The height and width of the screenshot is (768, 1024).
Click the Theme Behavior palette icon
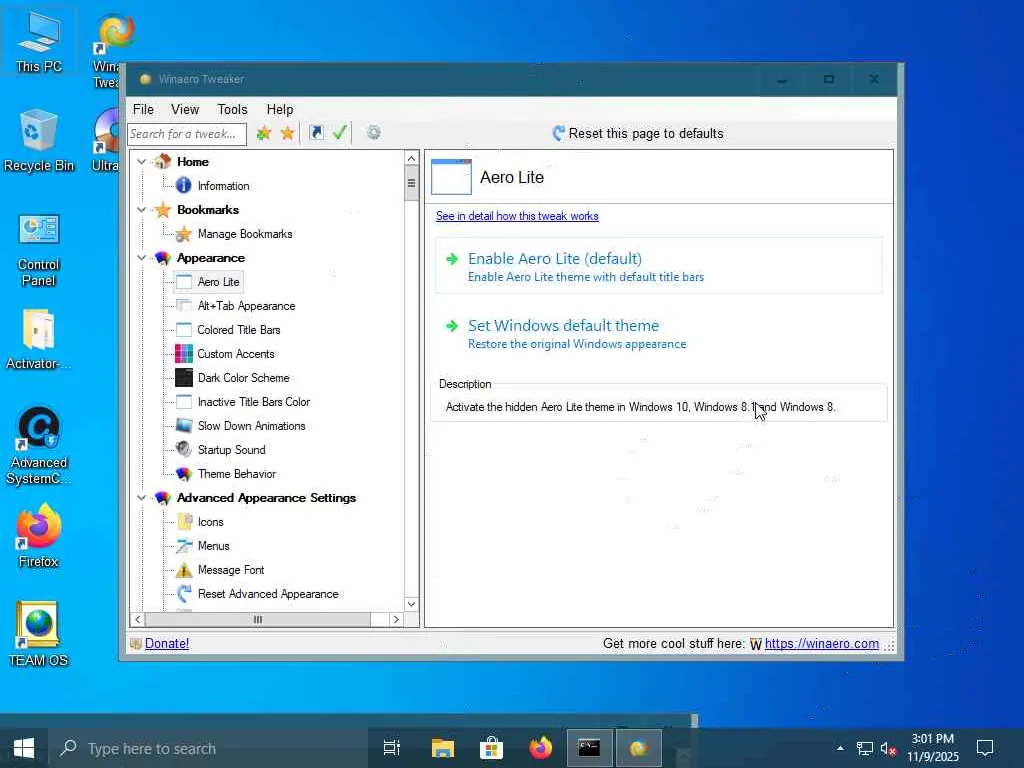(184, 473)
